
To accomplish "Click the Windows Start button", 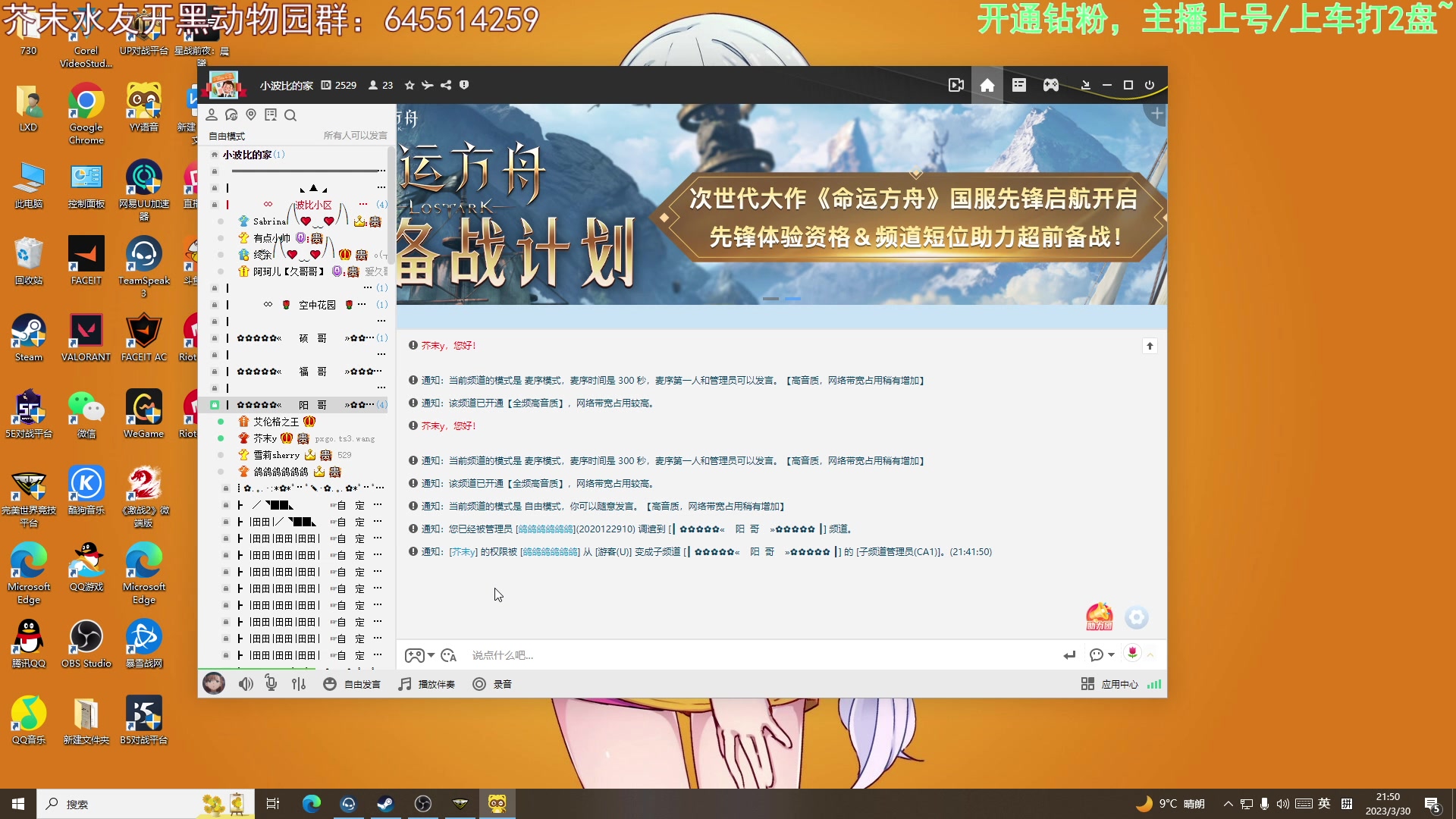I will [x=18, y=804].
